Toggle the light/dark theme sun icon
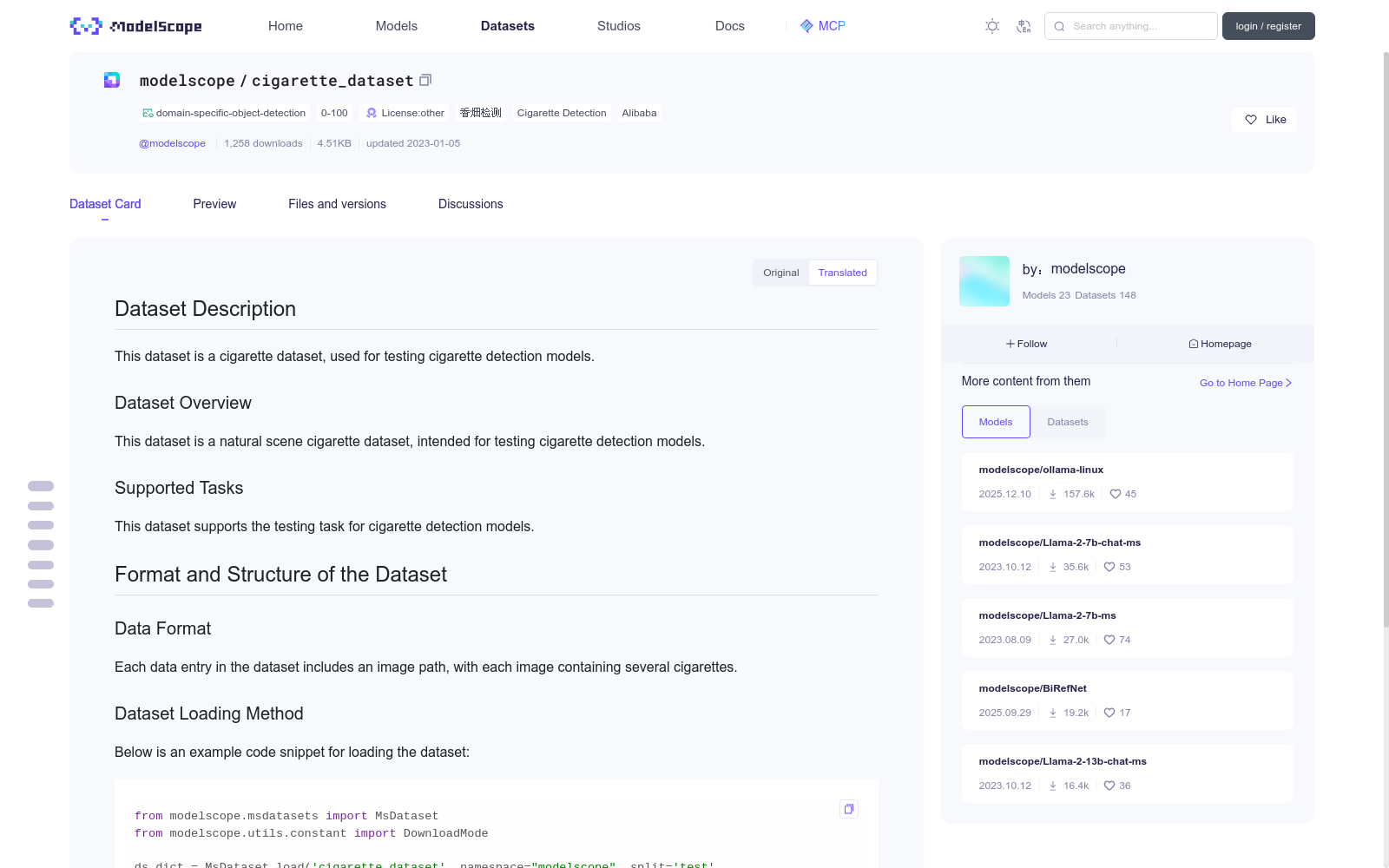 tap(992, 26)
